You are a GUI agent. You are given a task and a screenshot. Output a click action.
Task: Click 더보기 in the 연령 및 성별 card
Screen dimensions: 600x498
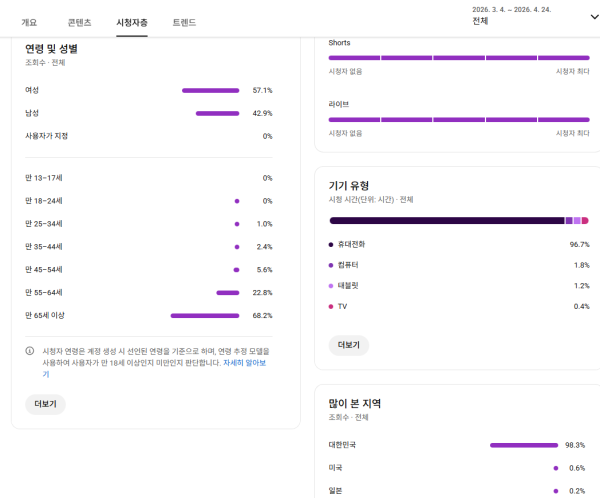46,404
